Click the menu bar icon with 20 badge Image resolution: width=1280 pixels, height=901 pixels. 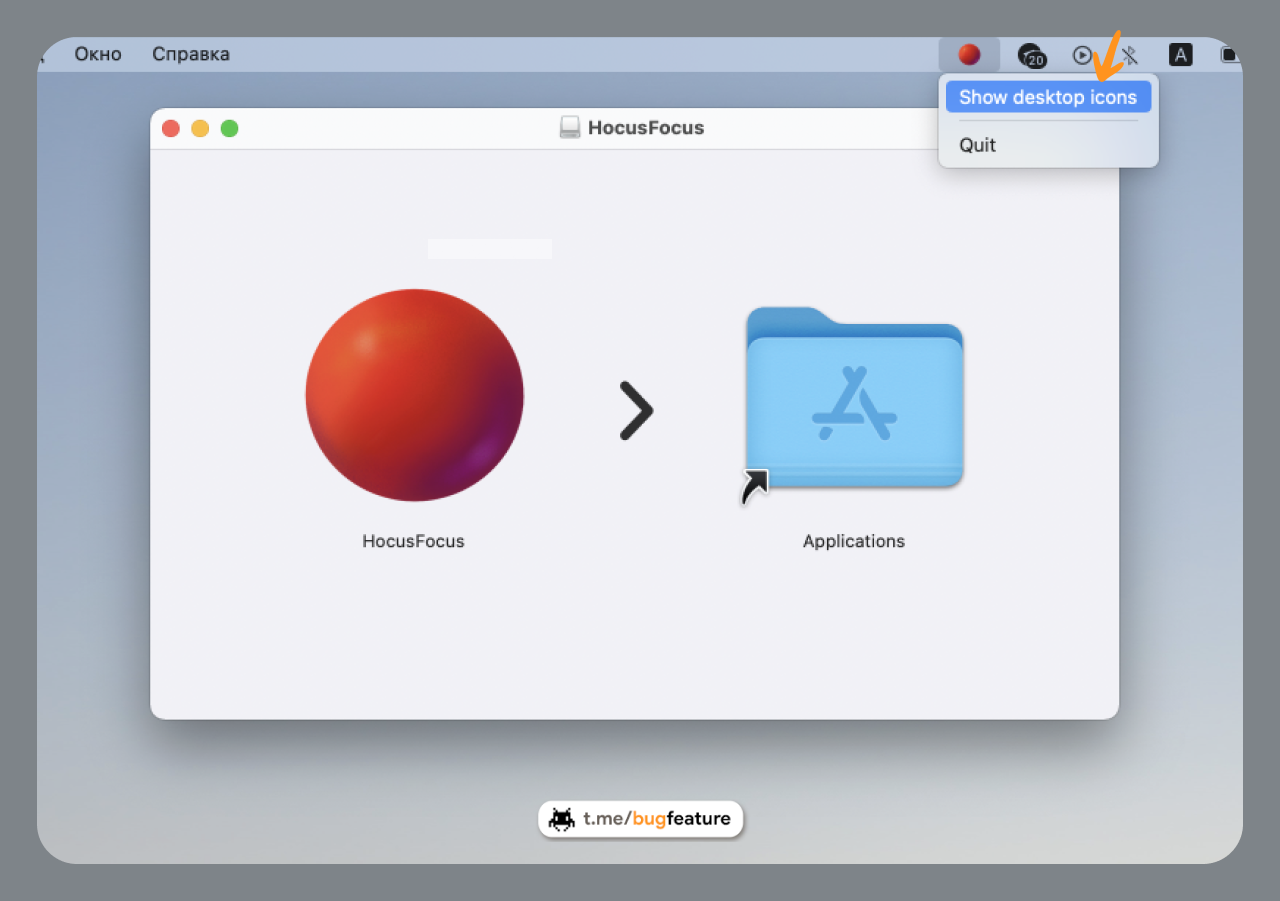click(x=1031, y=56)
